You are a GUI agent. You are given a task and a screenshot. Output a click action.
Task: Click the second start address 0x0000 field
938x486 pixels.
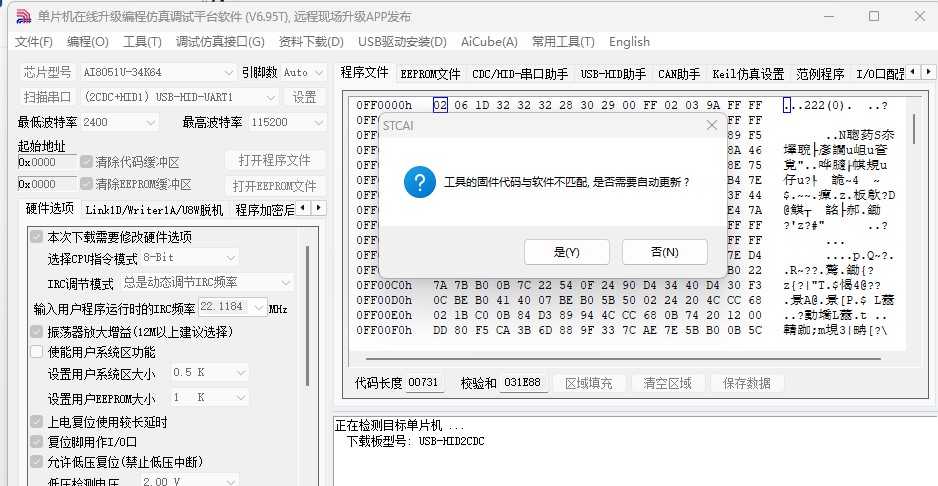coord(47,184)
